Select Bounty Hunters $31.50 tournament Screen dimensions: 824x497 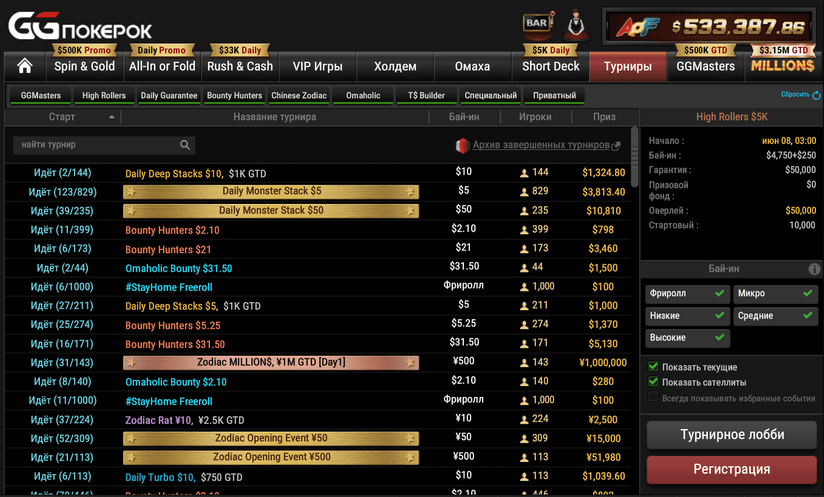tap(318, 344)
